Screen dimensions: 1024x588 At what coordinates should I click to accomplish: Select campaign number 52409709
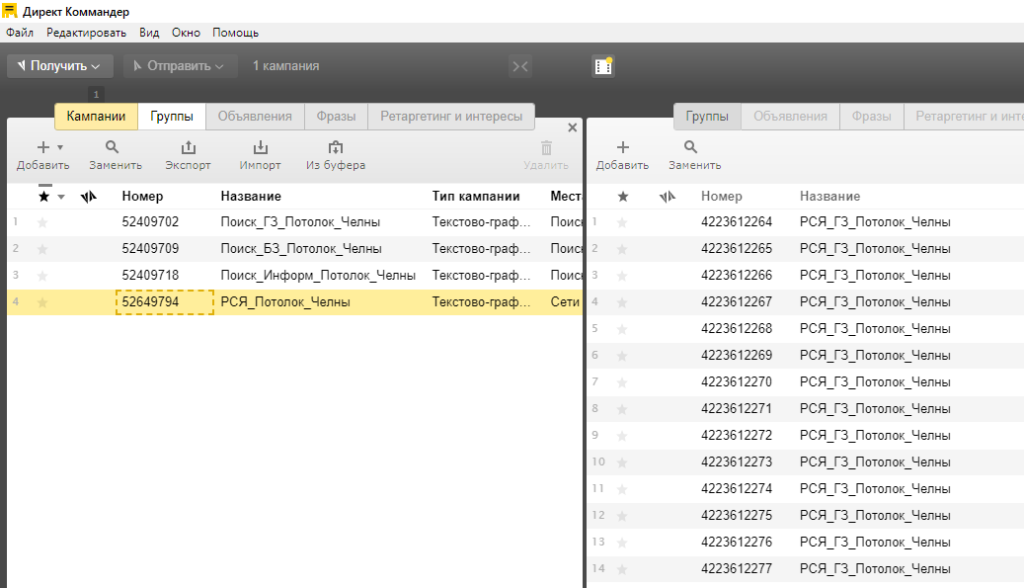pyautogui.click(x=150, y=249)
